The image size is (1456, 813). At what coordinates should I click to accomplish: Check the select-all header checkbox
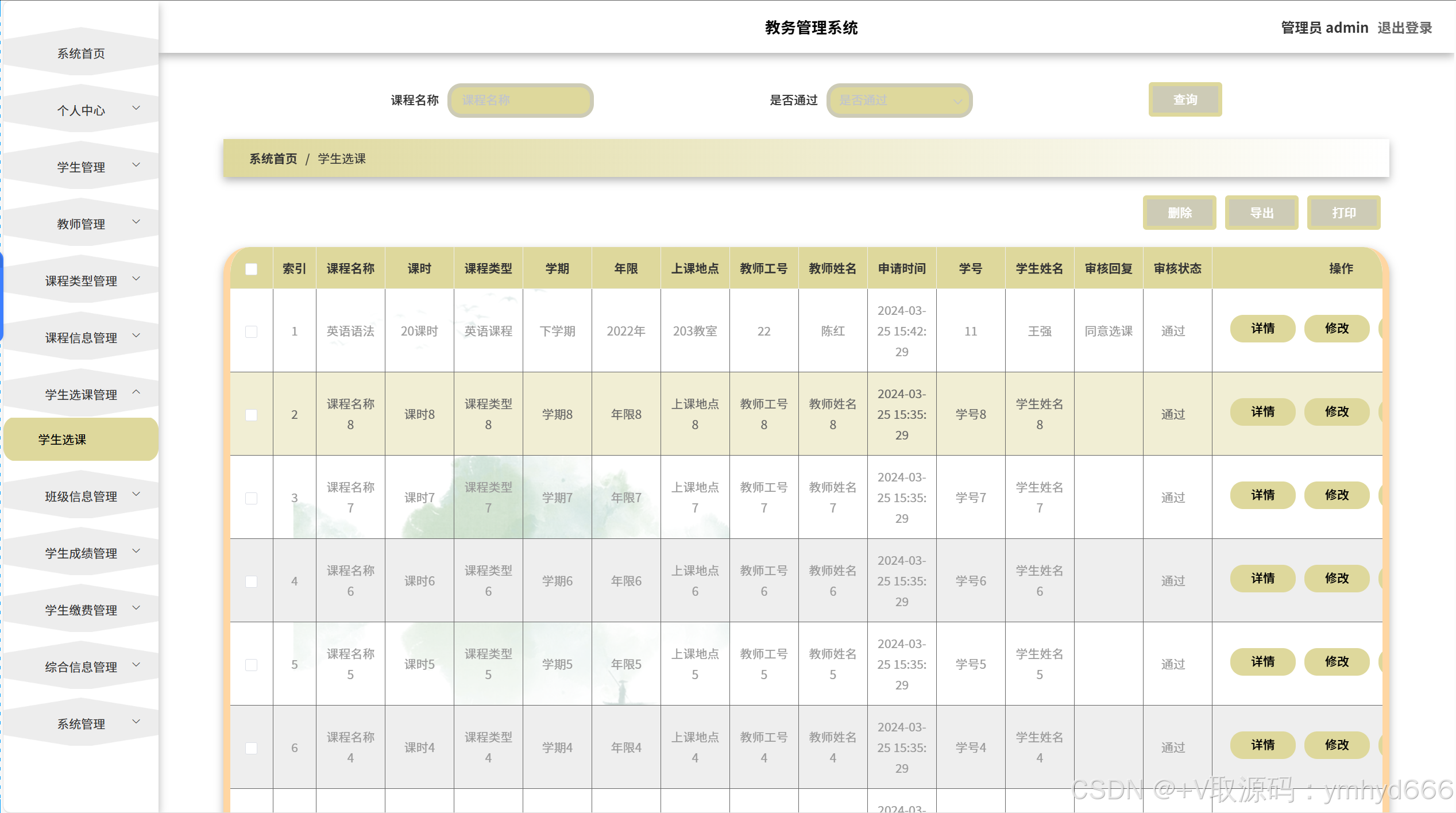(251, 269)
